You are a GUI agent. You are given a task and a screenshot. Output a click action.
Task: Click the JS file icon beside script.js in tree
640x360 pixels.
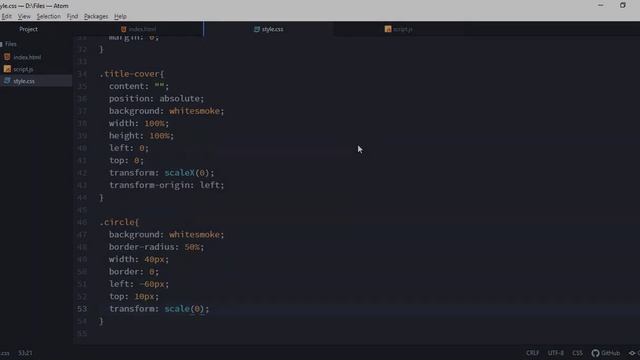point(7,69)
